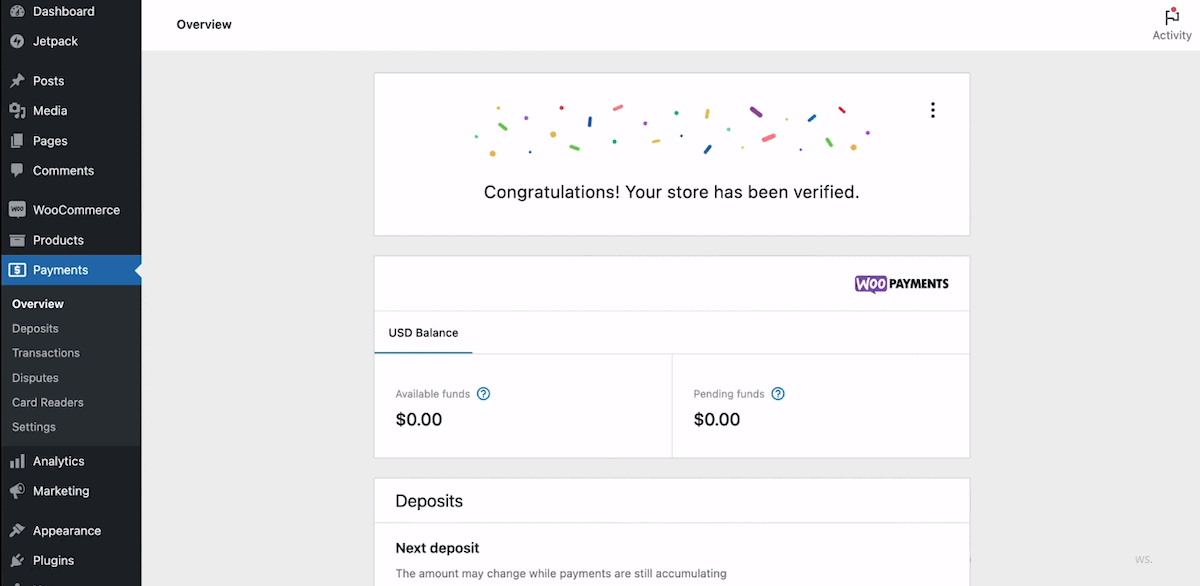Open Card Readers submenu page
The image size is (1200, 586).
[48, 402]
